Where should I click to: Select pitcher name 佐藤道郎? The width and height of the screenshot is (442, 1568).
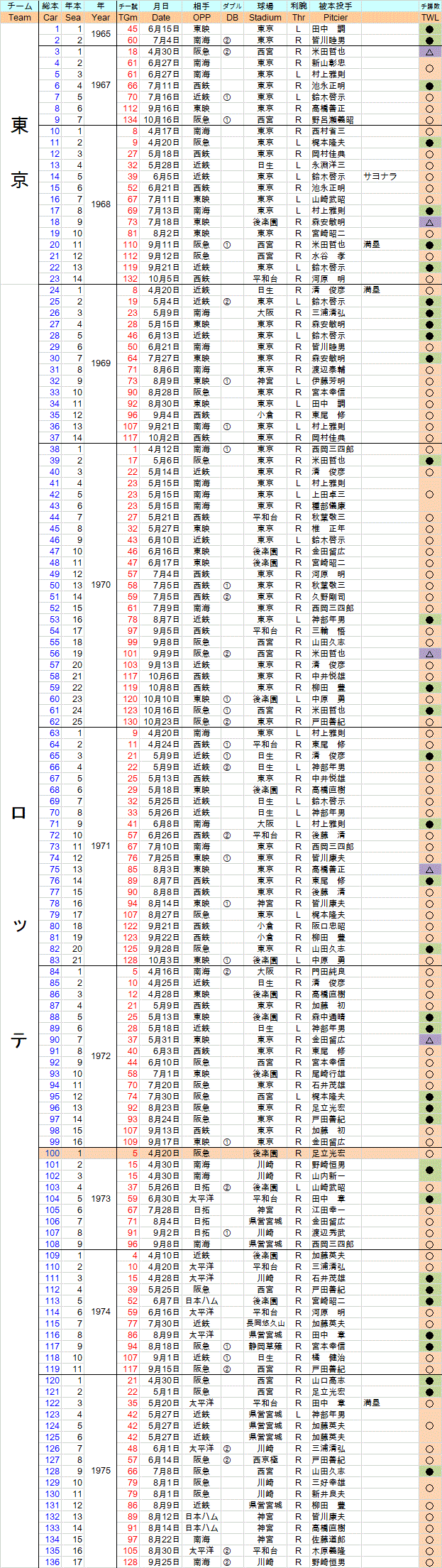[x=329, y=1540]
